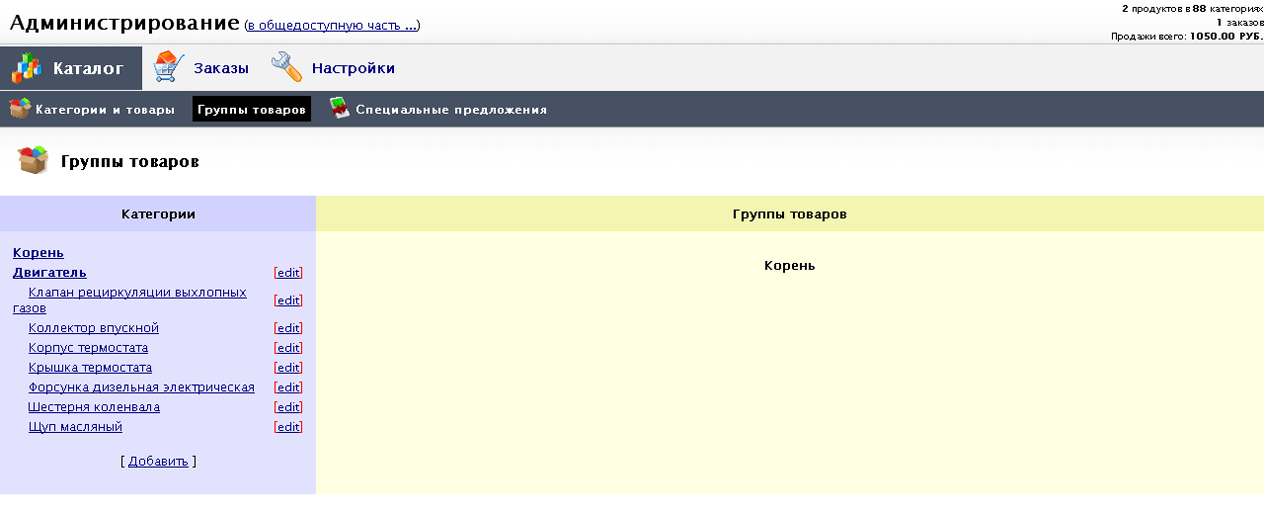
Task: Select the Группы товаров submenu item
Action: tap(251, 109)
